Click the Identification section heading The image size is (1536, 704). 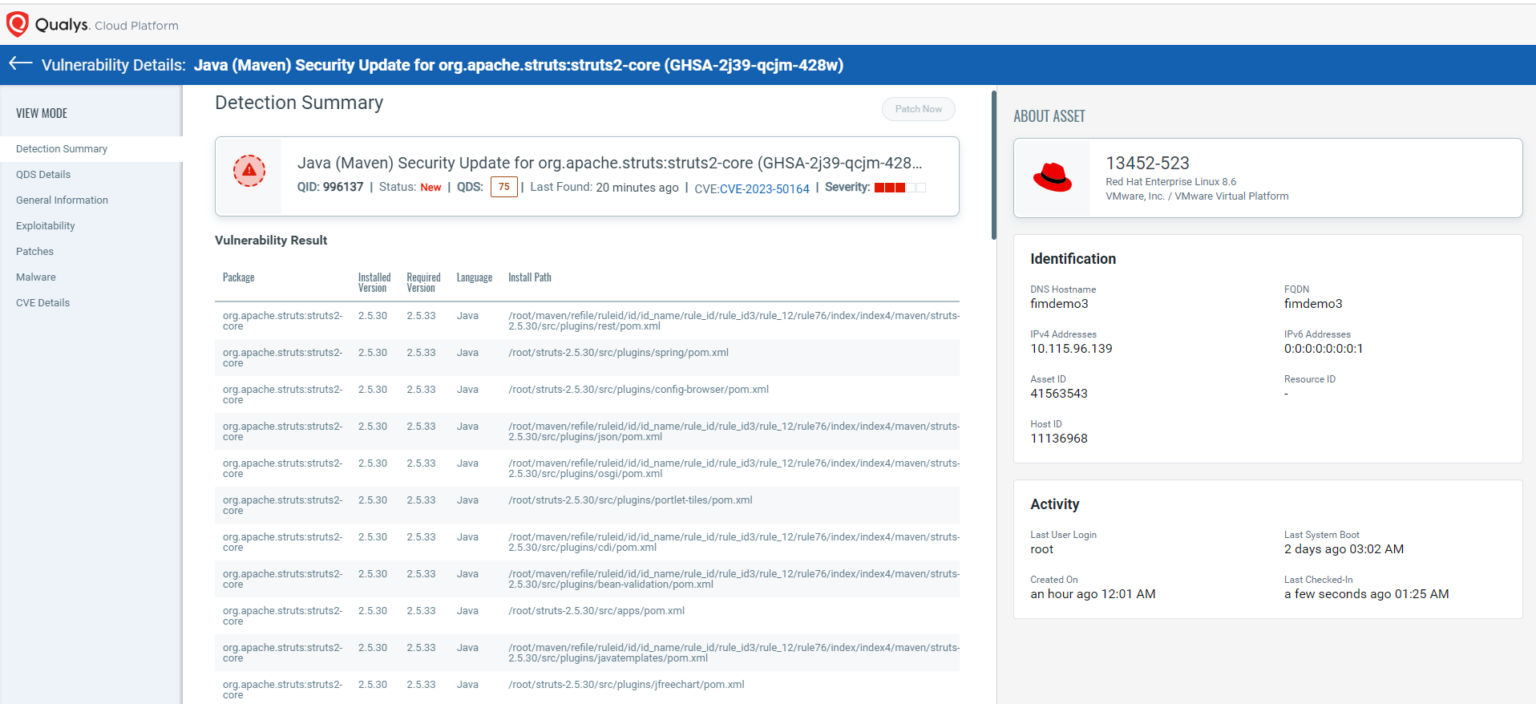pos(1073,259)
